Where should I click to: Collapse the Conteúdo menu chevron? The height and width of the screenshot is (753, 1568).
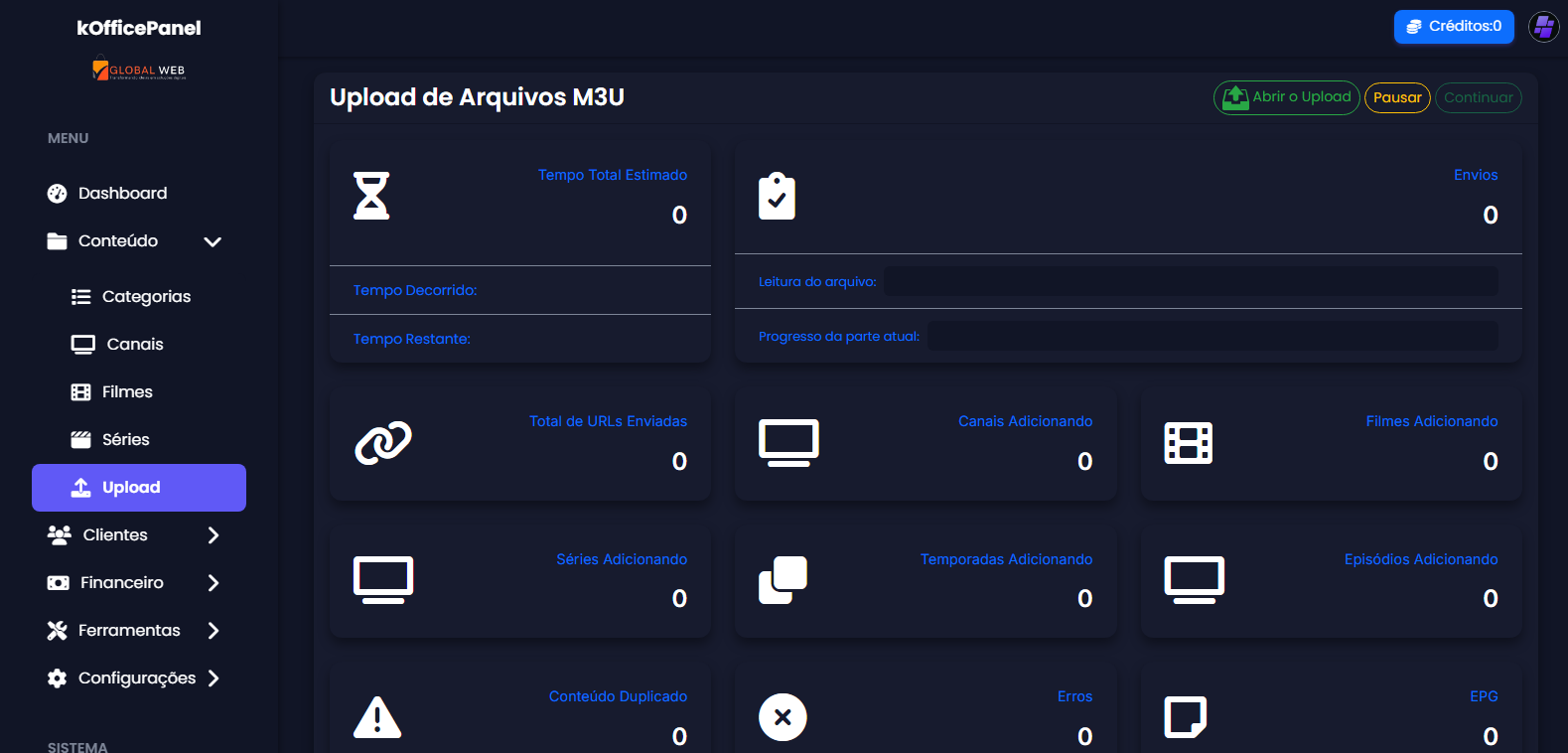click(x=213, y=241)
